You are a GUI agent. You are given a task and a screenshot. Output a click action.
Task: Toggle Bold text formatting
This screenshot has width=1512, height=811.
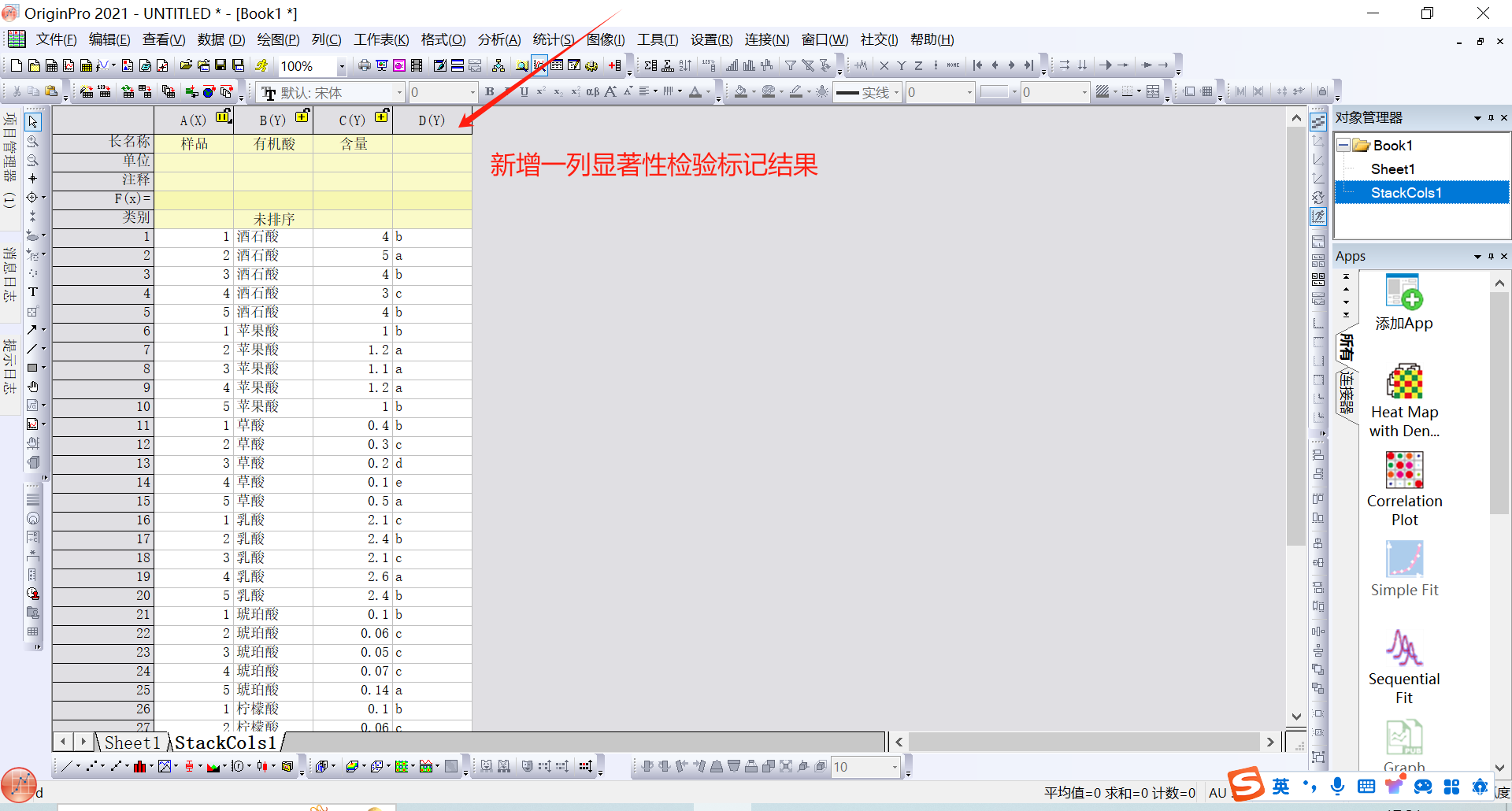pos(490,92)
